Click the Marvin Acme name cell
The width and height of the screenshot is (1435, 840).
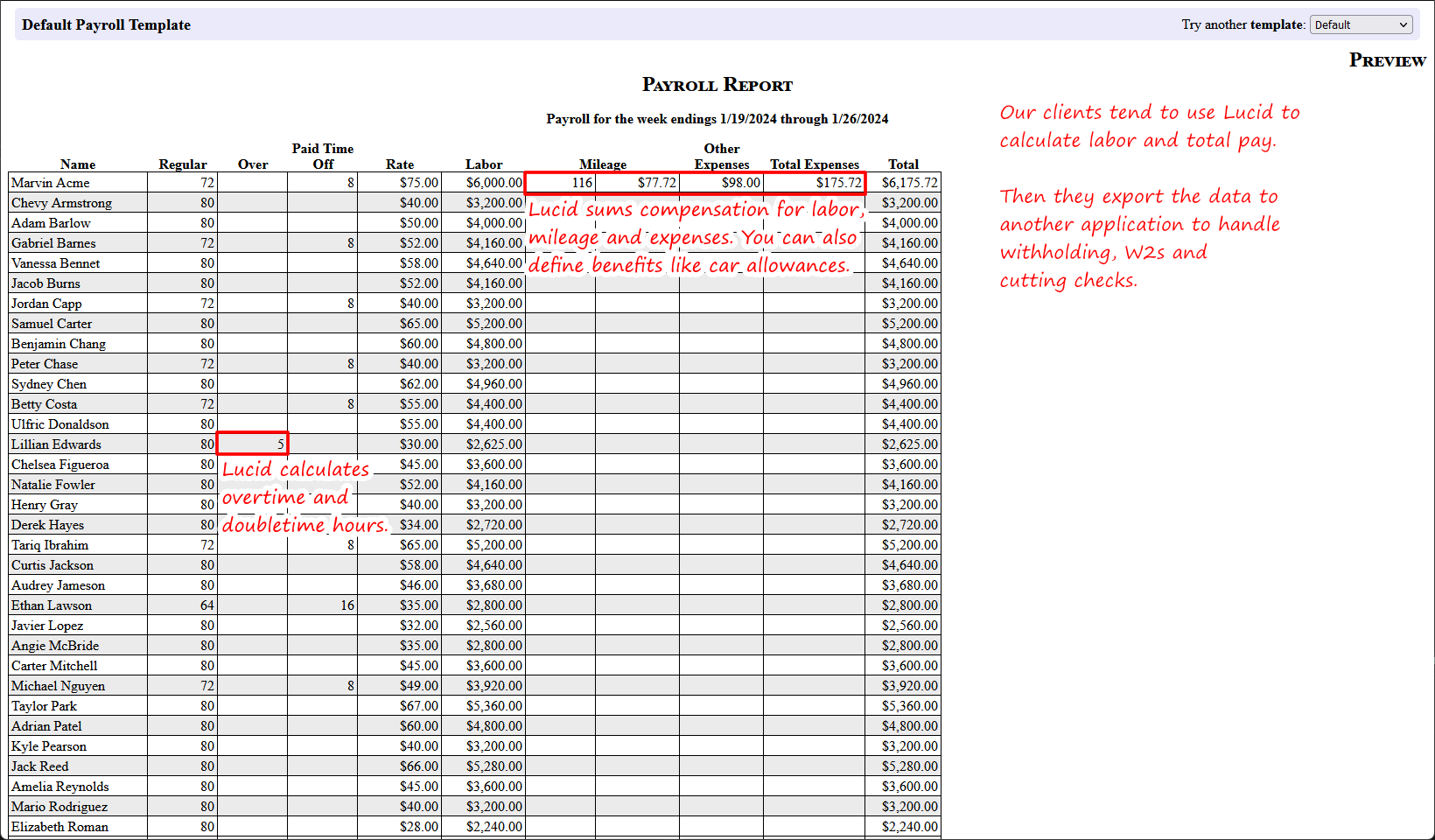click(78, 183)
